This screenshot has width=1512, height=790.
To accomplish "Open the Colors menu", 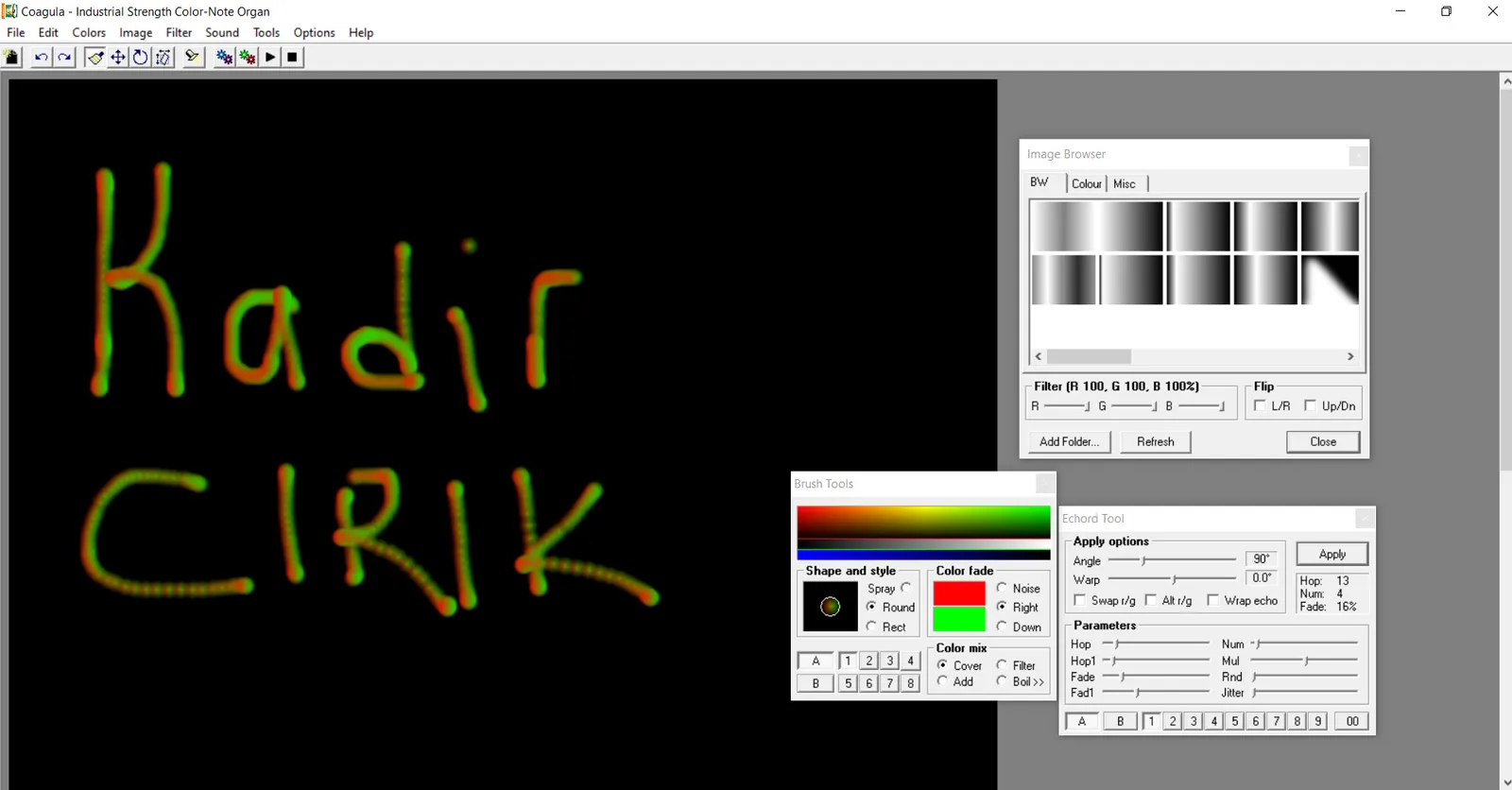I will (x=89, y=32).
